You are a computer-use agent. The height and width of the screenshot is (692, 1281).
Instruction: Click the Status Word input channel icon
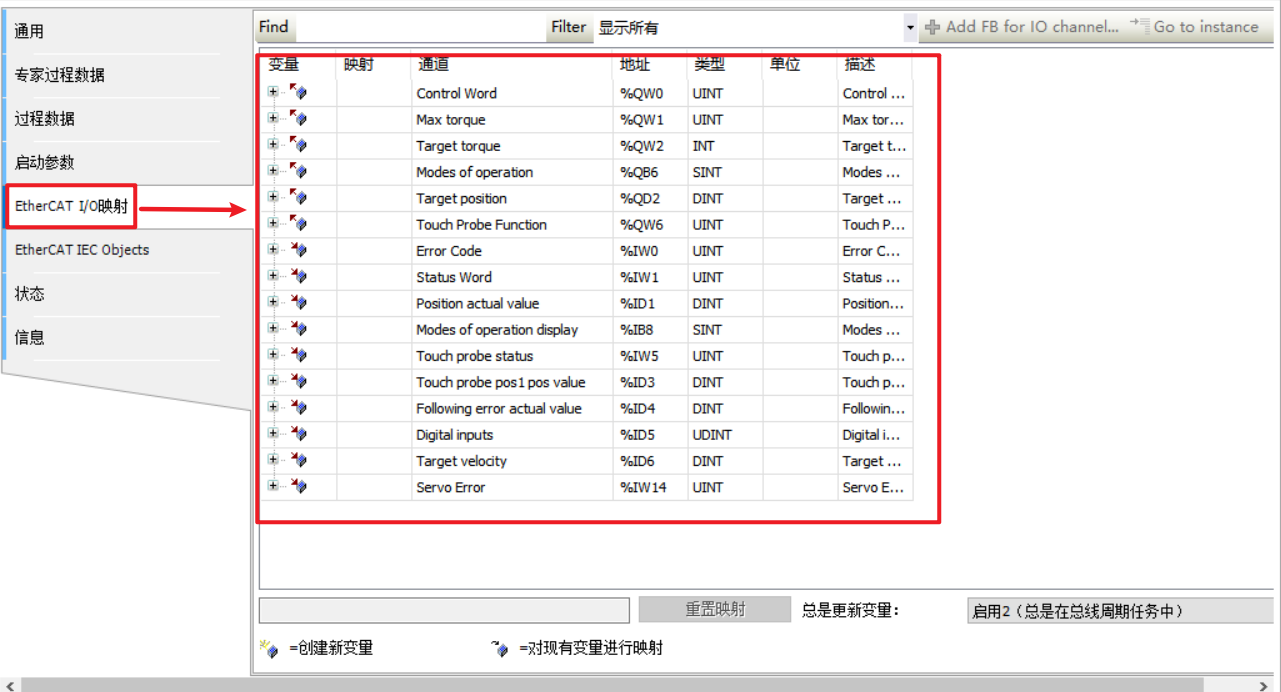click(x=299, y=276)
